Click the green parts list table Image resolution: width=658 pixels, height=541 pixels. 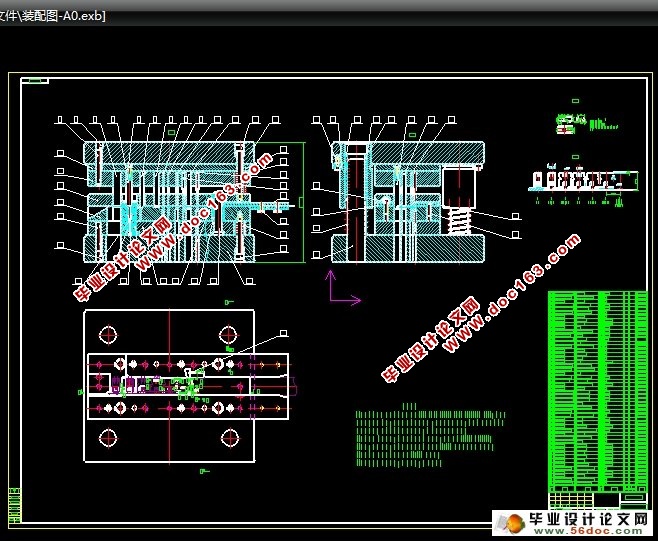598,391
